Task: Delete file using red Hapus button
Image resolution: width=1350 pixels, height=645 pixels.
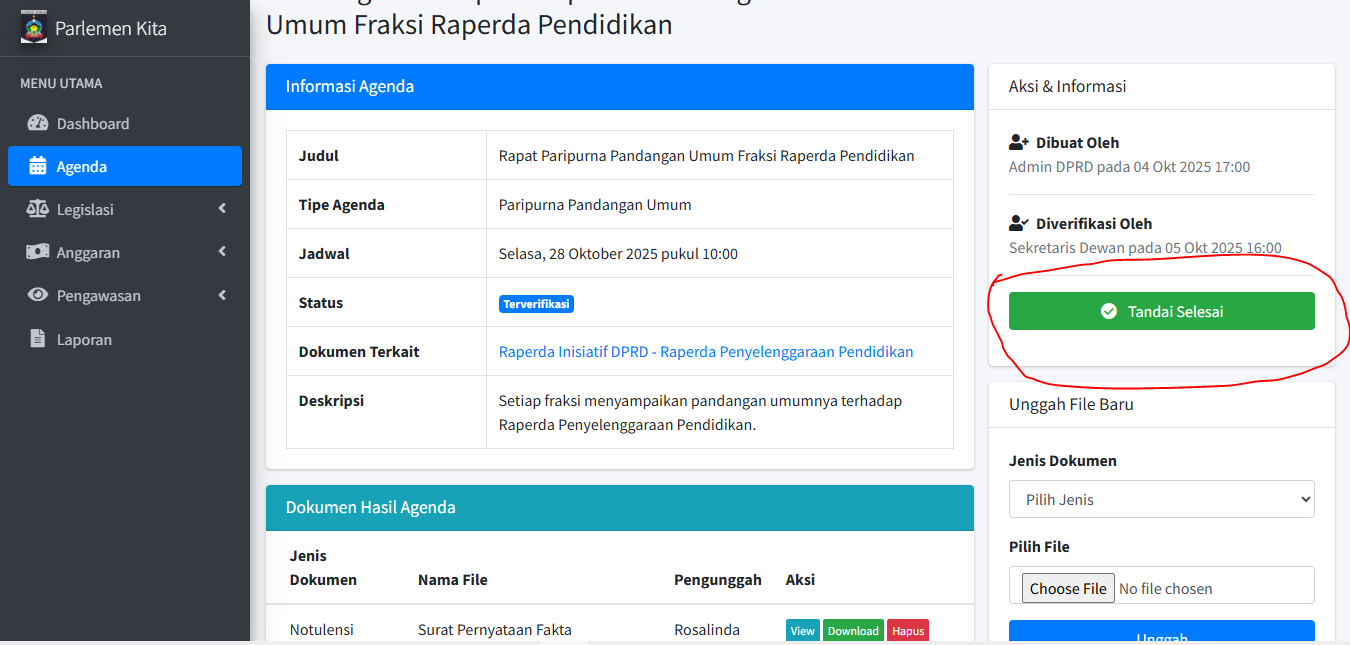Action: (907, 631)
